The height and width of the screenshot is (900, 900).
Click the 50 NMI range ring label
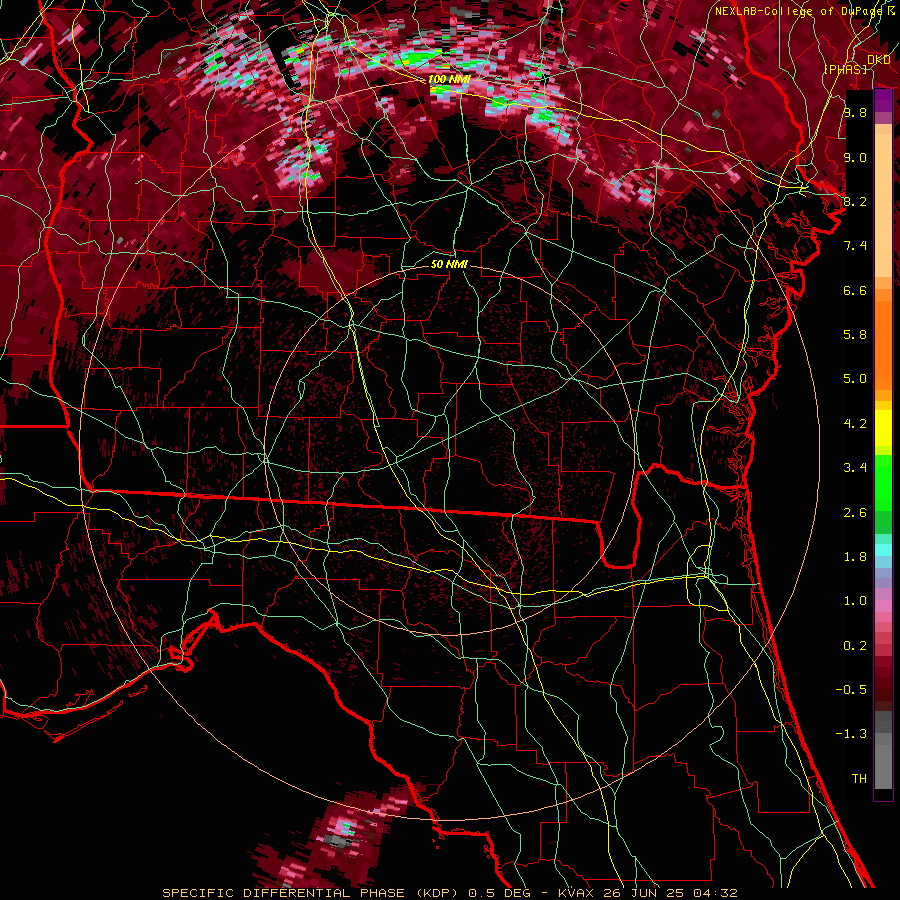449,264
